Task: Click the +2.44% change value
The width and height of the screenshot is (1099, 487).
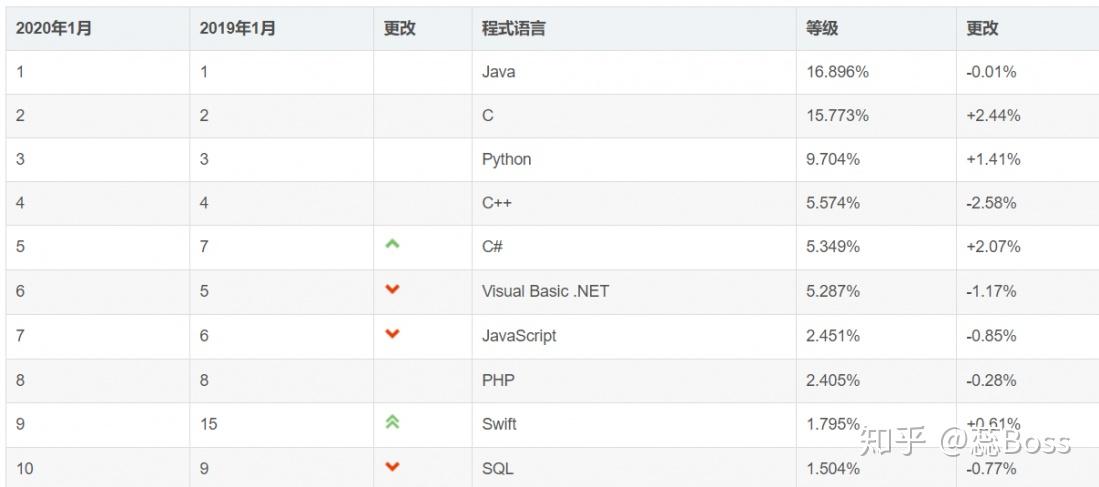Action: point(993,116)
